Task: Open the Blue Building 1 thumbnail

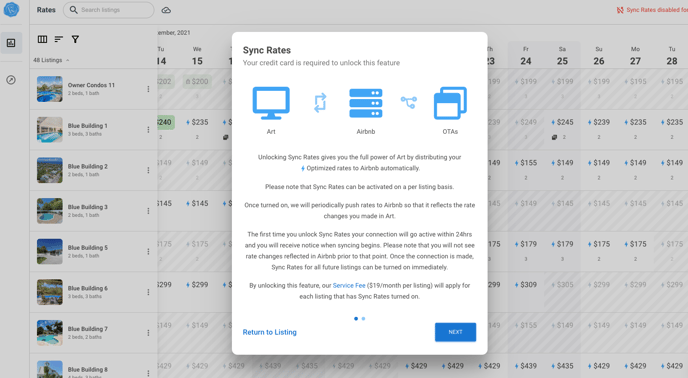Action: click(50, 130)
